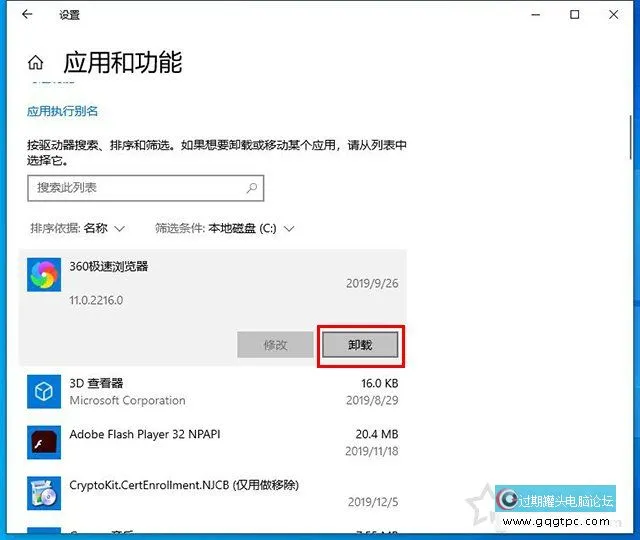Click the Microsoft Corporation publisher text
Screen dimensions: 640x540
(x=127, y=400)
